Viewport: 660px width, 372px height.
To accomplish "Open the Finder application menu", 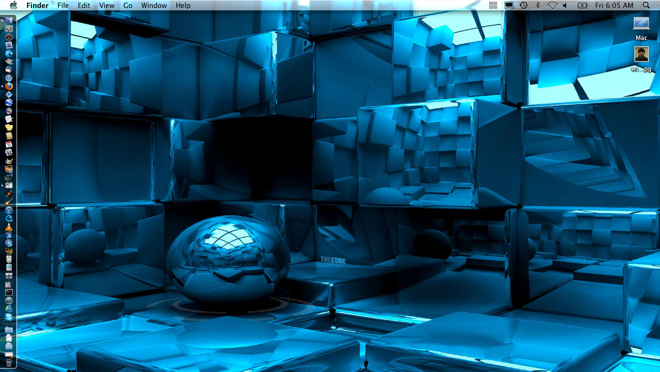I will tap(37, 5).
